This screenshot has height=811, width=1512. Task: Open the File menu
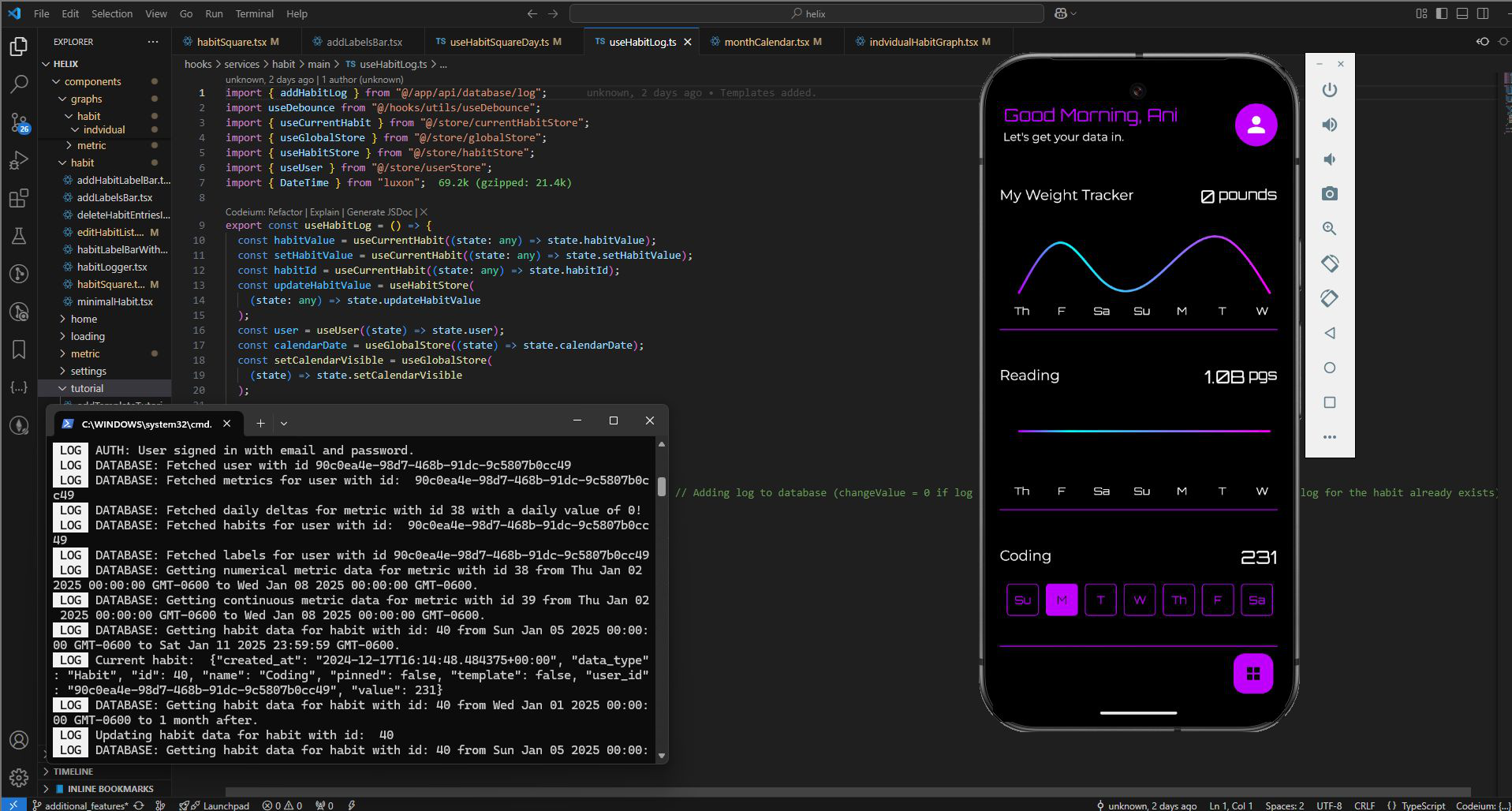click(42, 13)
